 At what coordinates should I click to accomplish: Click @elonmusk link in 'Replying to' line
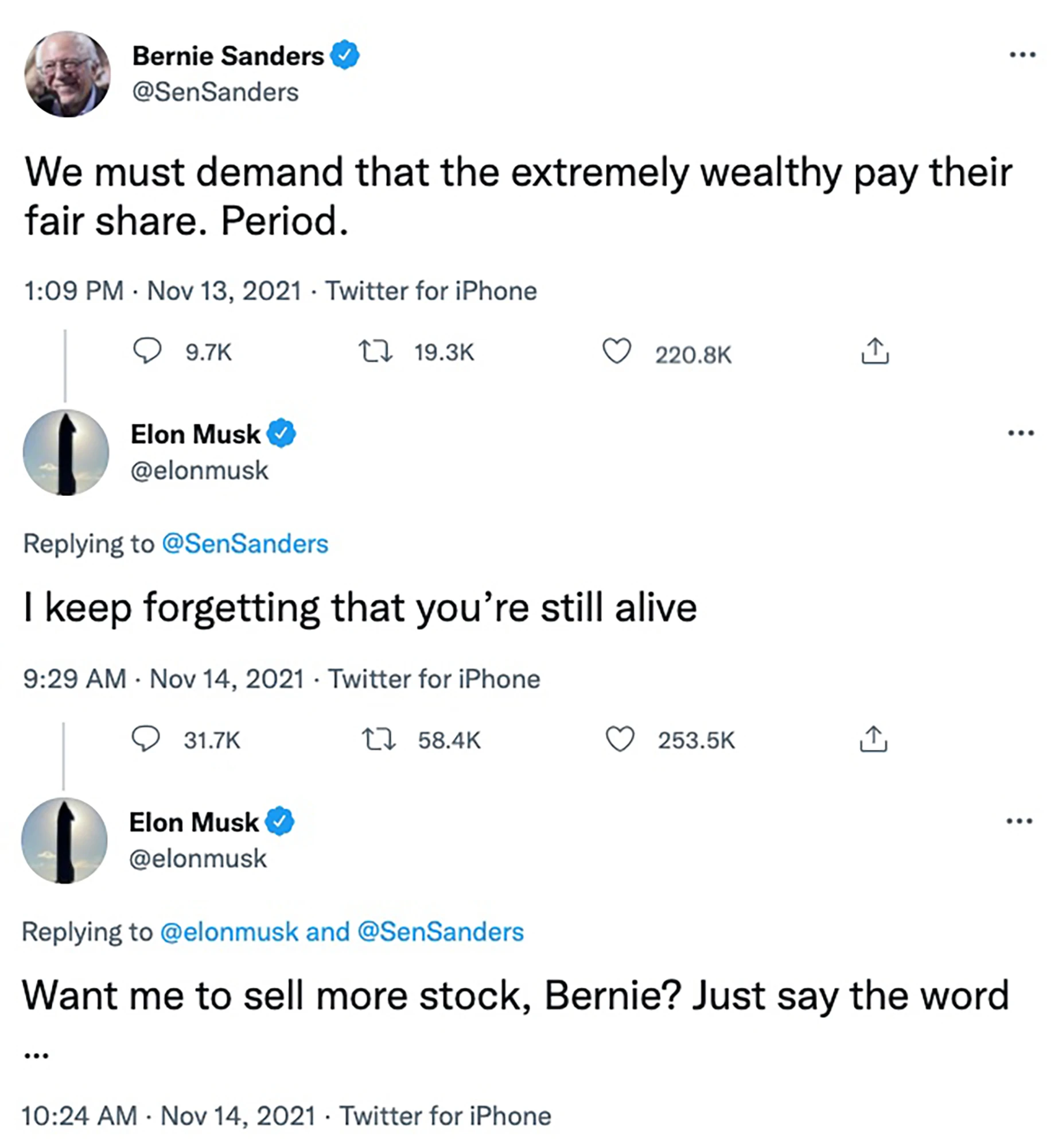coord(229,932)
